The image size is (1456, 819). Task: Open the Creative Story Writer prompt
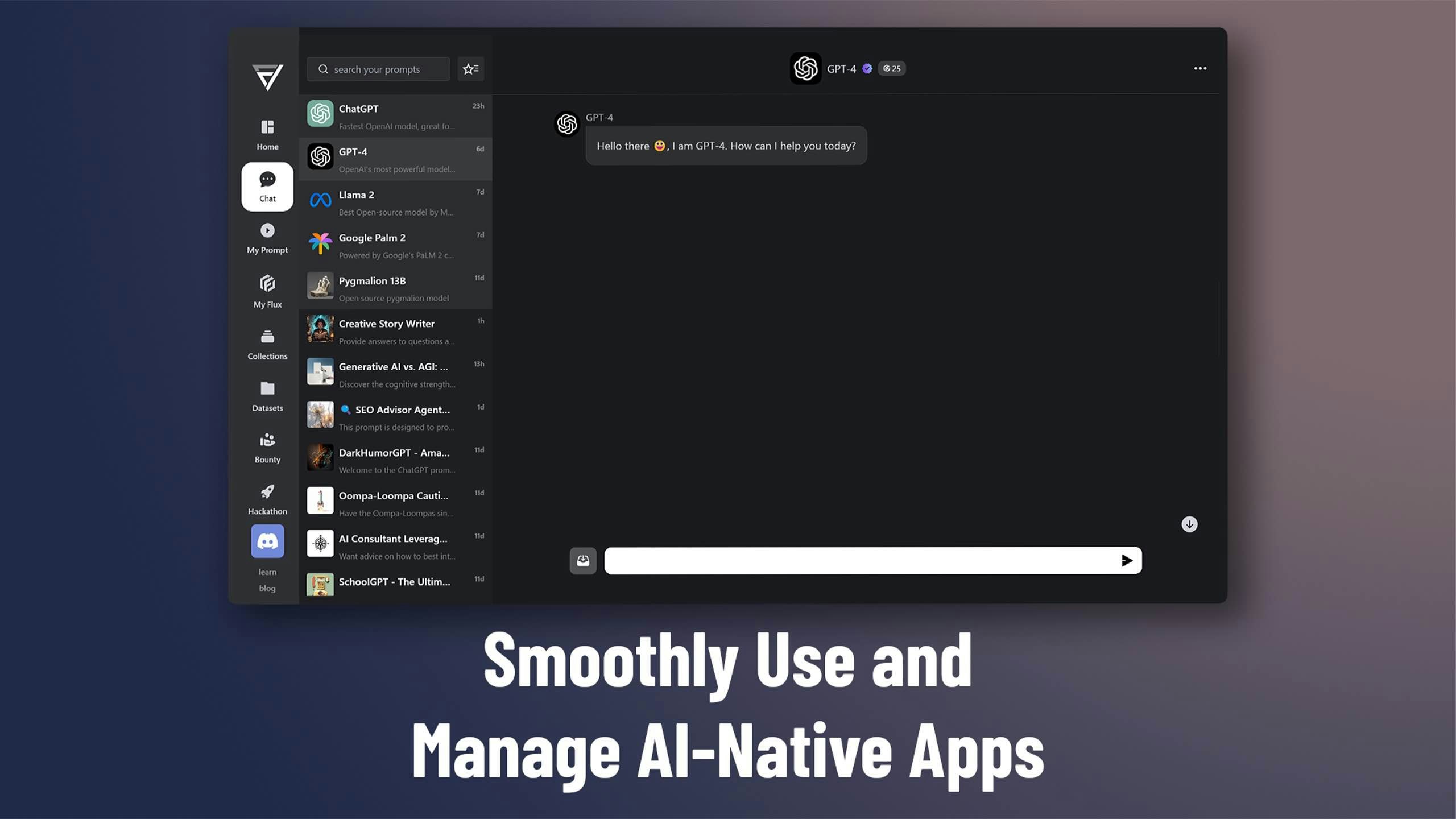point(395,331)
